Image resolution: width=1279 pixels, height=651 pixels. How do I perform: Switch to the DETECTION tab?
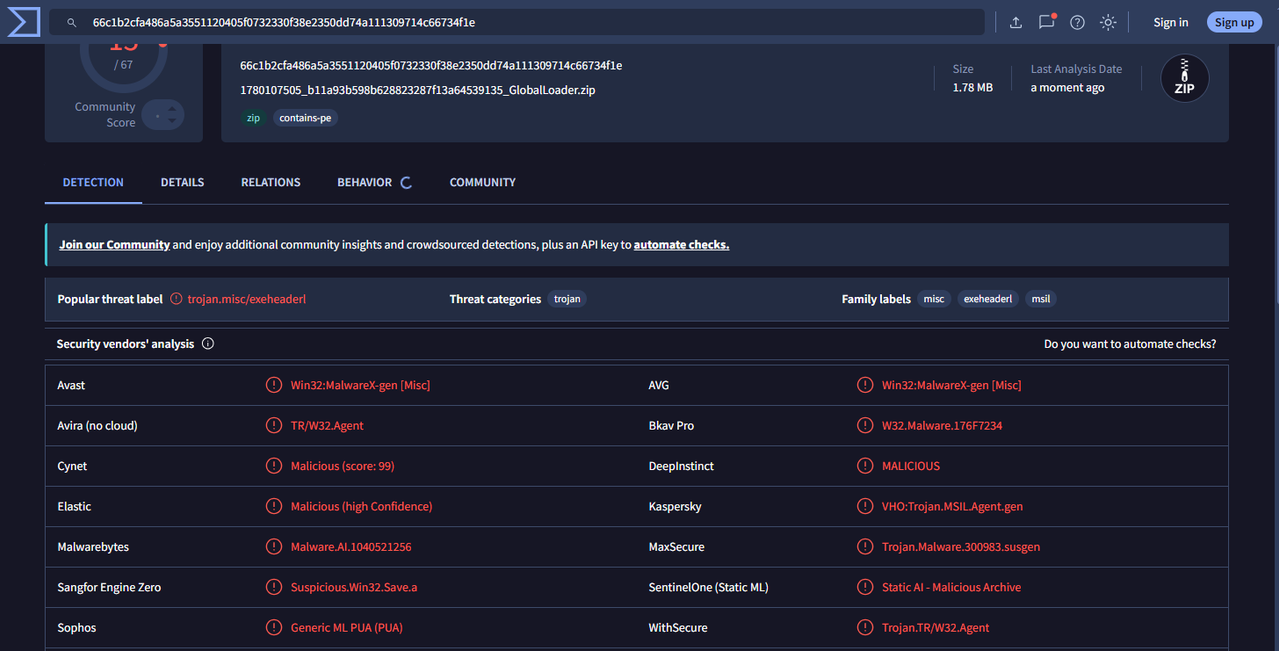pyautogui.click(x=93, y=182)
